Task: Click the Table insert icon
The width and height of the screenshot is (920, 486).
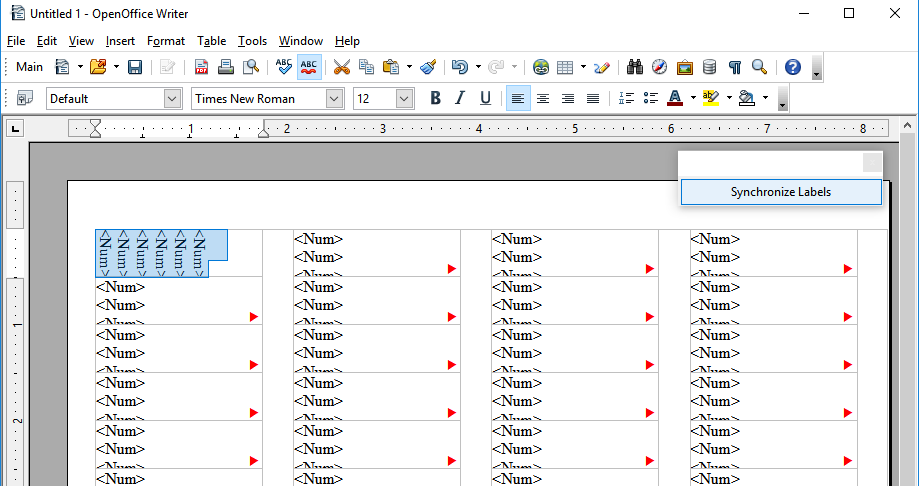Action: [x=564, y=67]
